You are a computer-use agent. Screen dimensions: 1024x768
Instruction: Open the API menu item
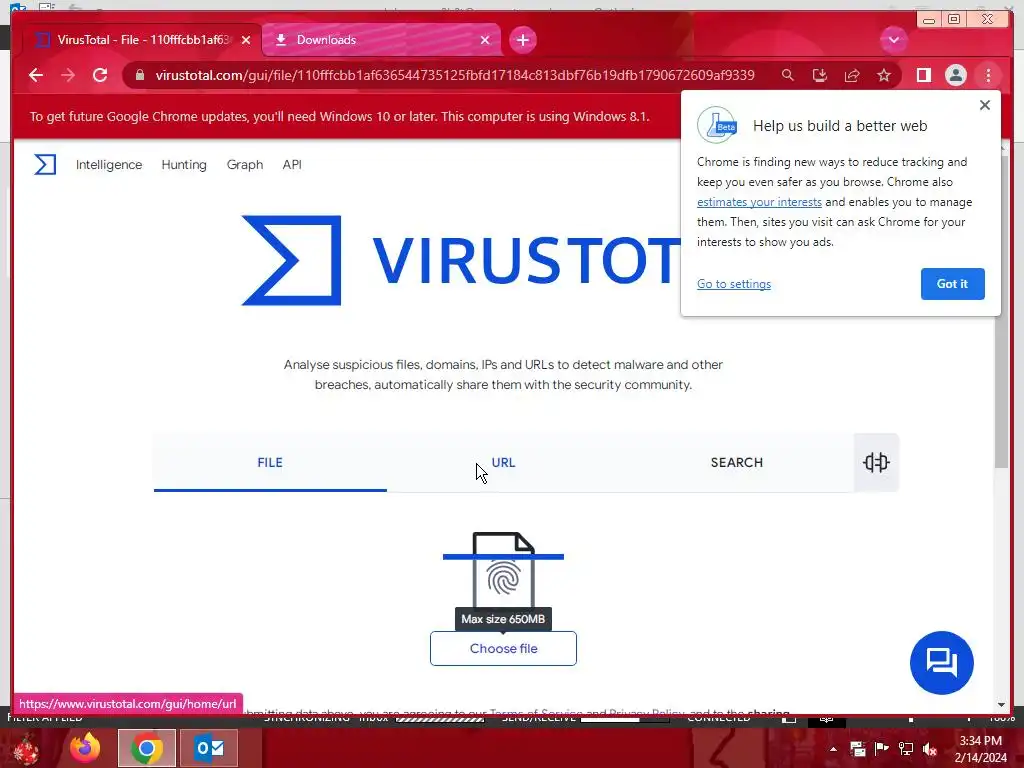[292, 165]
